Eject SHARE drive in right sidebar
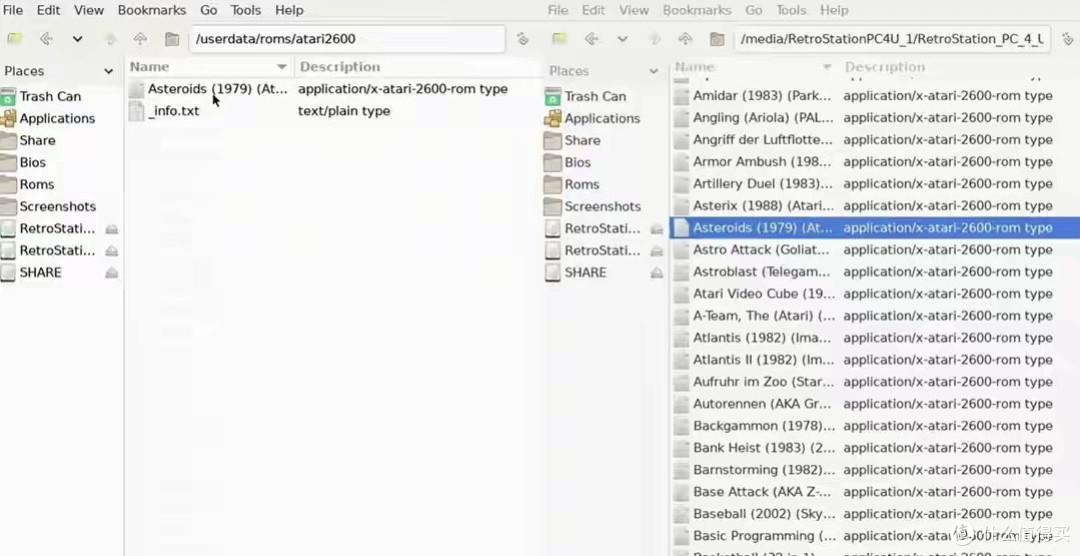Screen dimensions: 1080x556 click(x=656, y=273)
